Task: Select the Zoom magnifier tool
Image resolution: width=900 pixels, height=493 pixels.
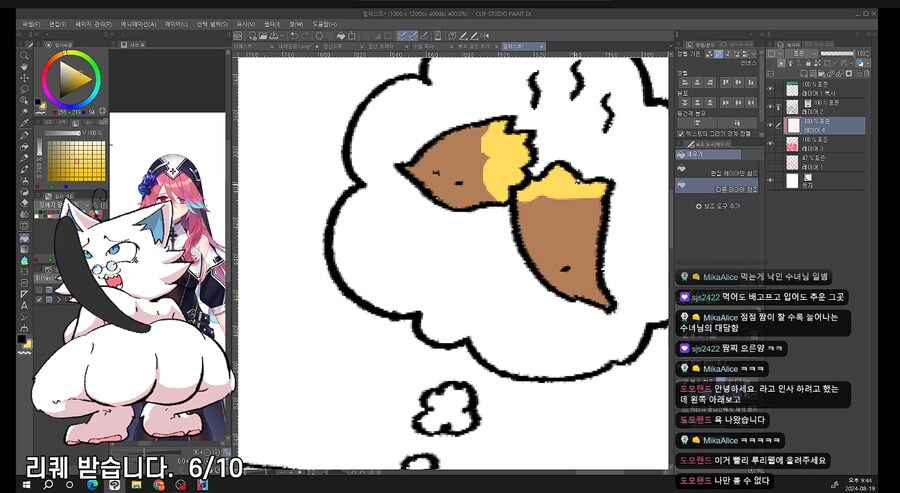Action: [25, 52]
